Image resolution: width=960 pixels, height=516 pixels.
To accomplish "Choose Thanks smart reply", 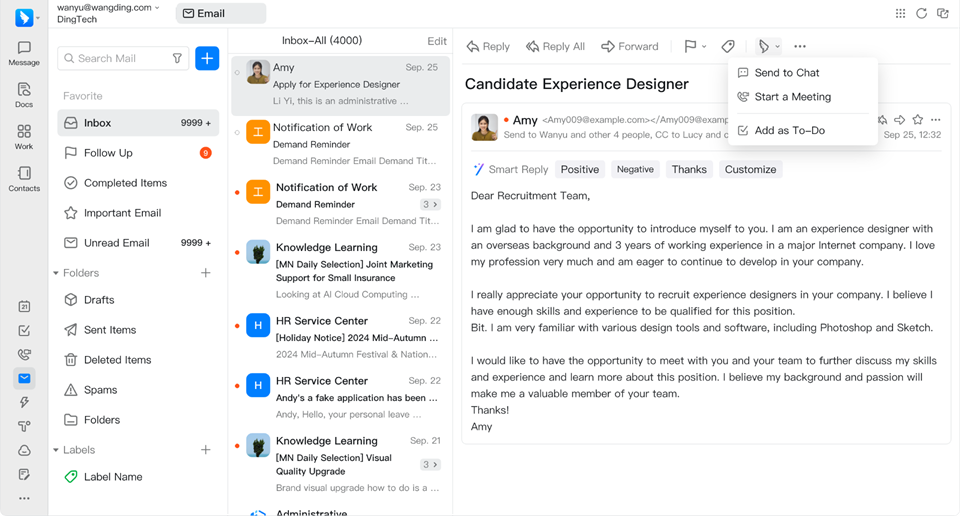I will click(x=689, y=170).
